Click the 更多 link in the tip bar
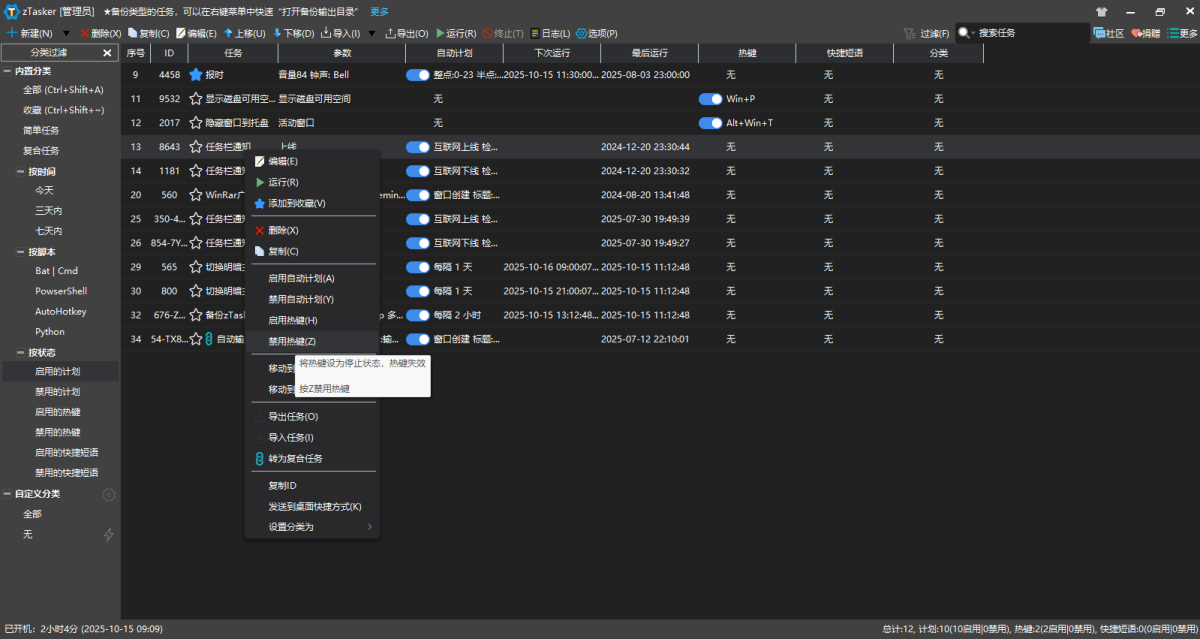 click(x=380, y=12)
